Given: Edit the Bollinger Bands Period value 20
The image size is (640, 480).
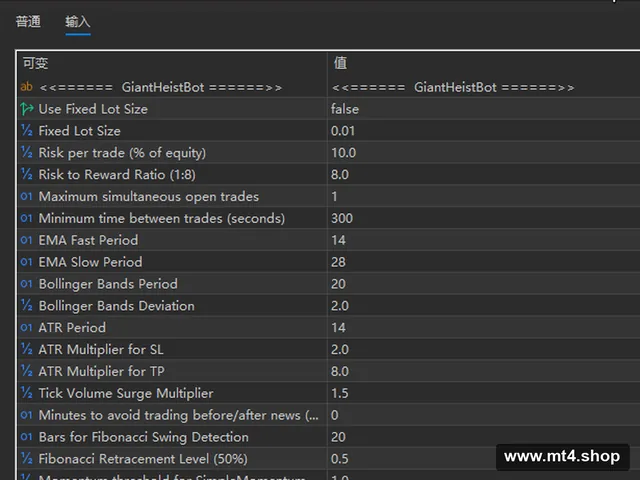Looking at the screenshot, I should (338, 284).
